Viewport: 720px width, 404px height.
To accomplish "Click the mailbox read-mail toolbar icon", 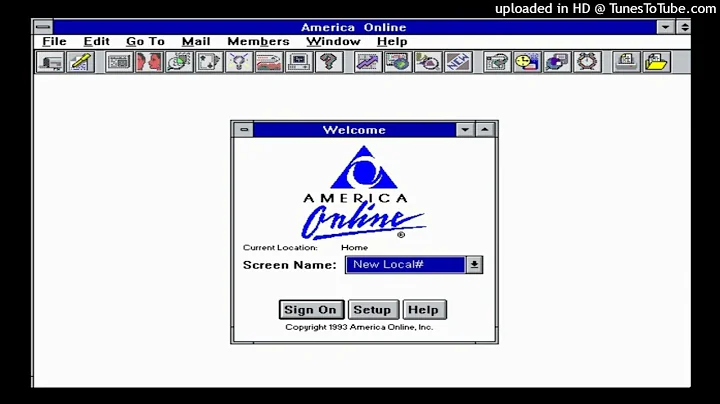I will (x=51, y=62).
